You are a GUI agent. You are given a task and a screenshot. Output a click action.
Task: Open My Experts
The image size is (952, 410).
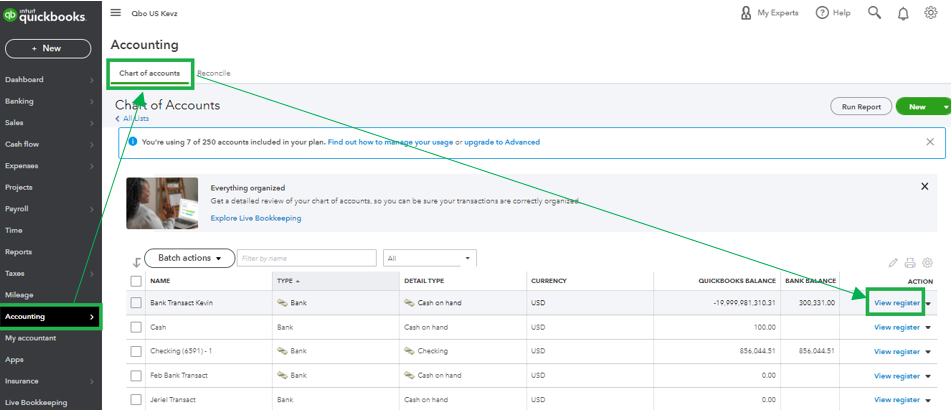point(769,13)
